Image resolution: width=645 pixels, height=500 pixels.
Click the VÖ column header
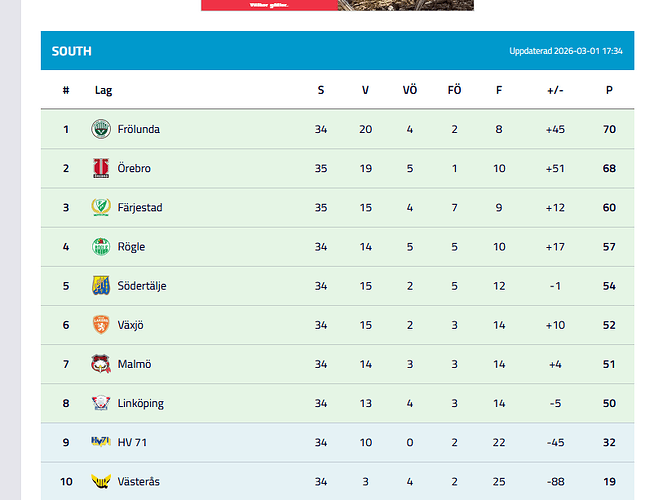point(410,90)
